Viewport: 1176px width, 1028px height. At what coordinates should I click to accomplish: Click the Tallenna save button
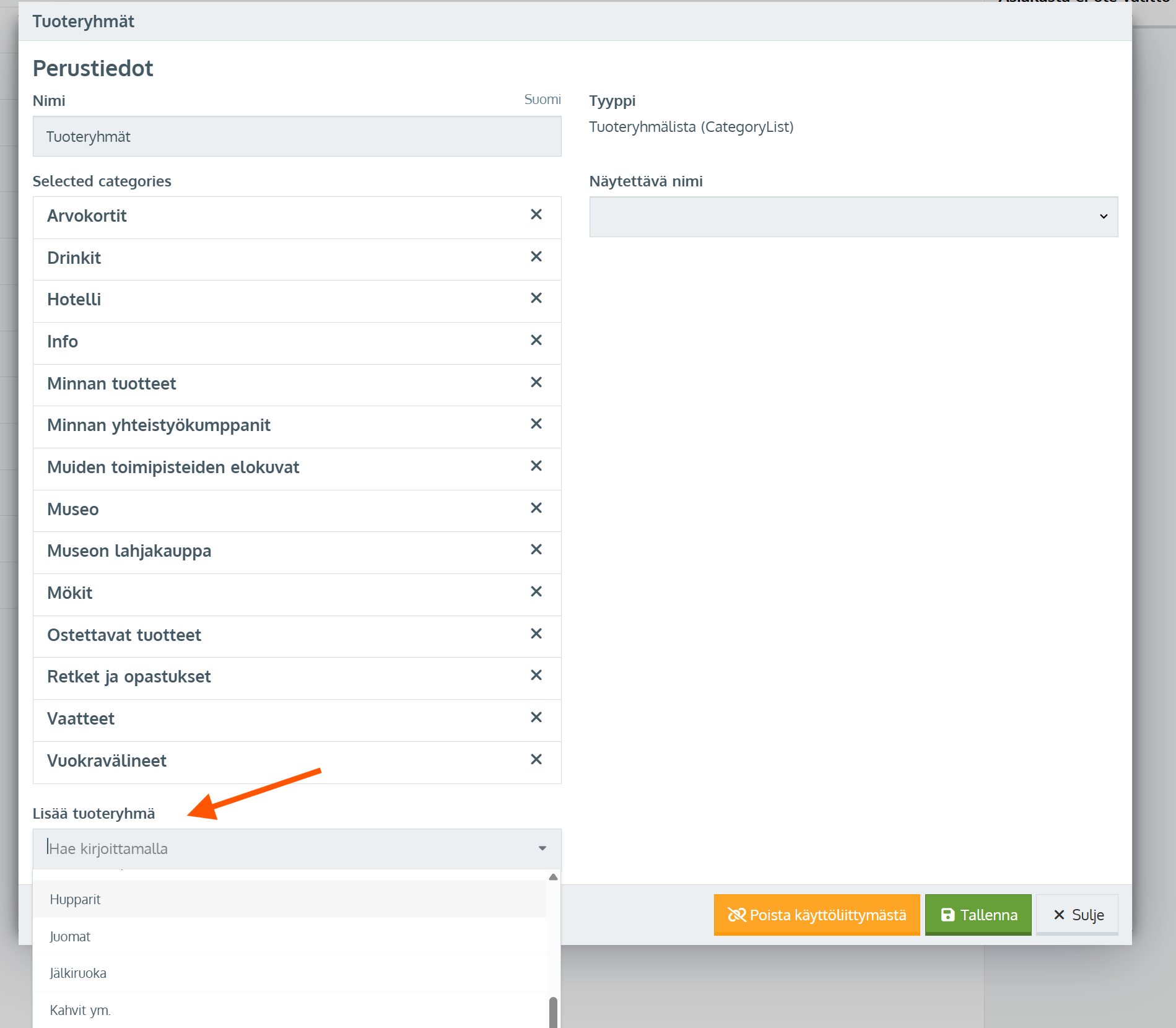click(978, 915)
